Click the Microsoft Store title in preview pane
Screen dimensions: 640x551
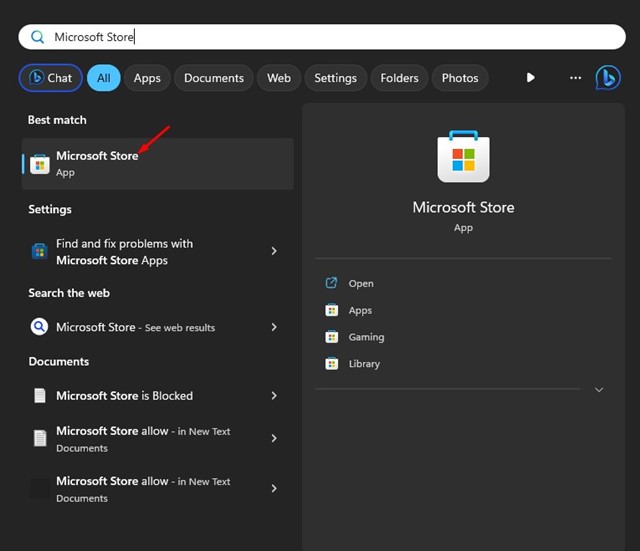pyautogui.click(x=463, y=207)
